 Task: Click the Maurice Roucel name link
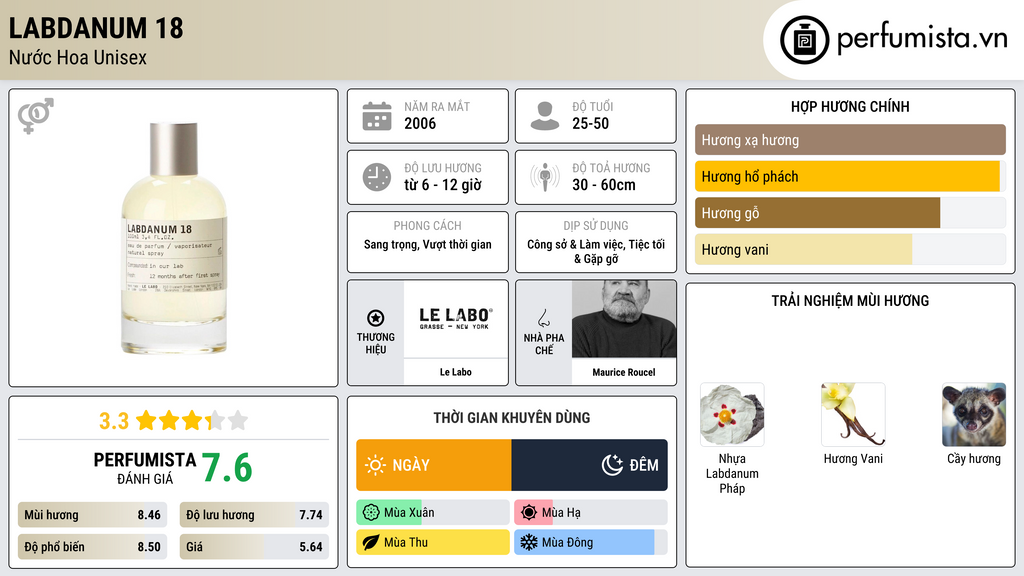pos(624,372)
